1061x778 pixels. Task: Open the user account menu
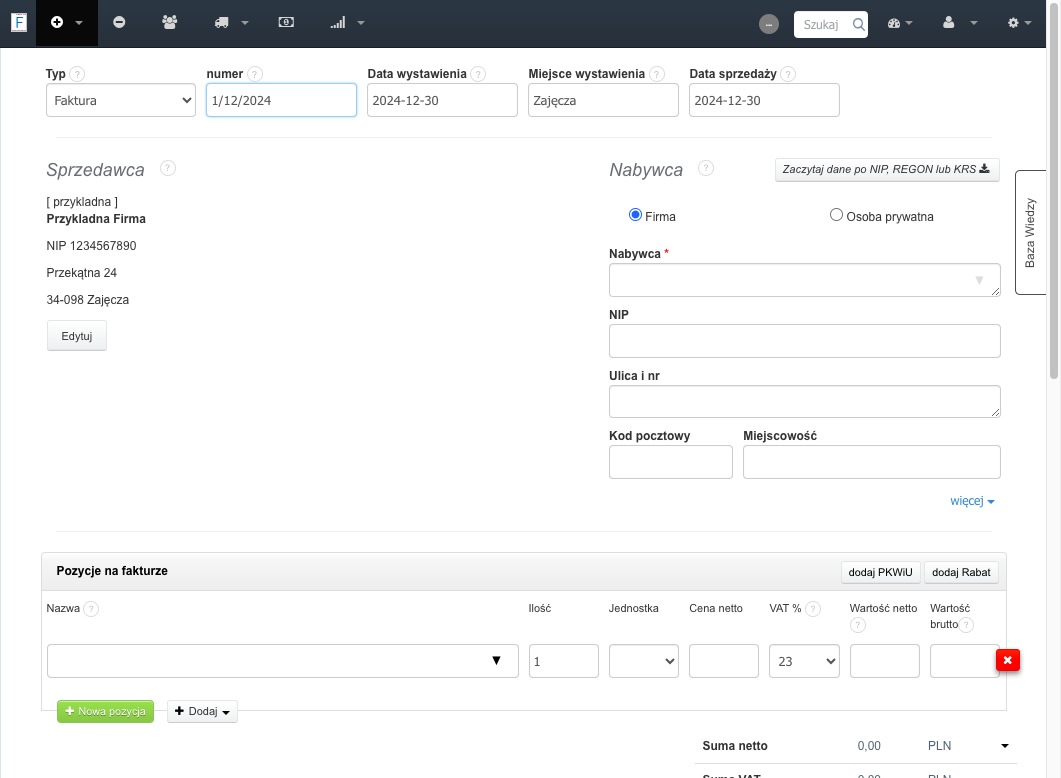[960, 23]
